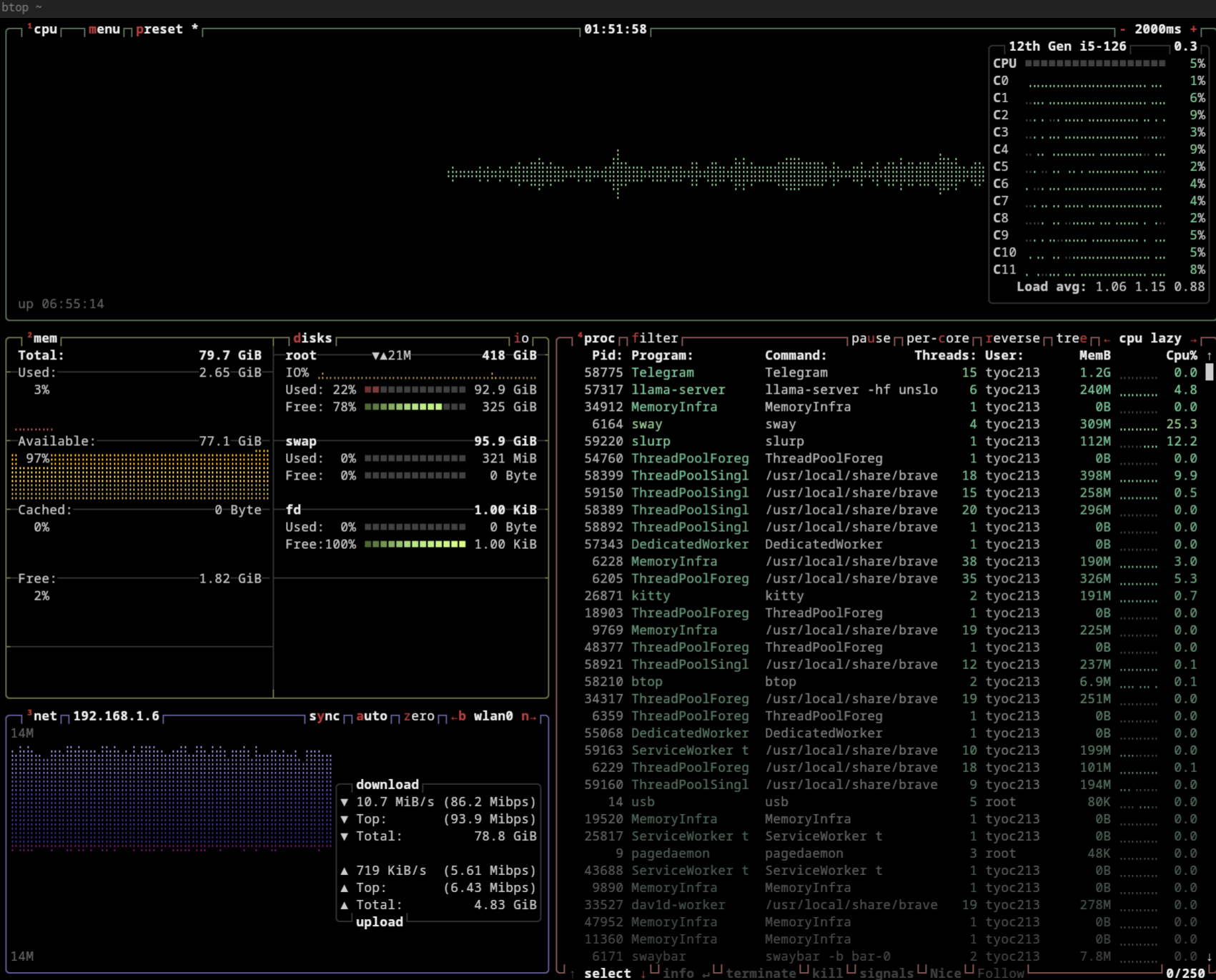Increase update interval with the plus sign
Image resolution: width=1216 pixels, height=980 pixels.
coord(1194,29)
